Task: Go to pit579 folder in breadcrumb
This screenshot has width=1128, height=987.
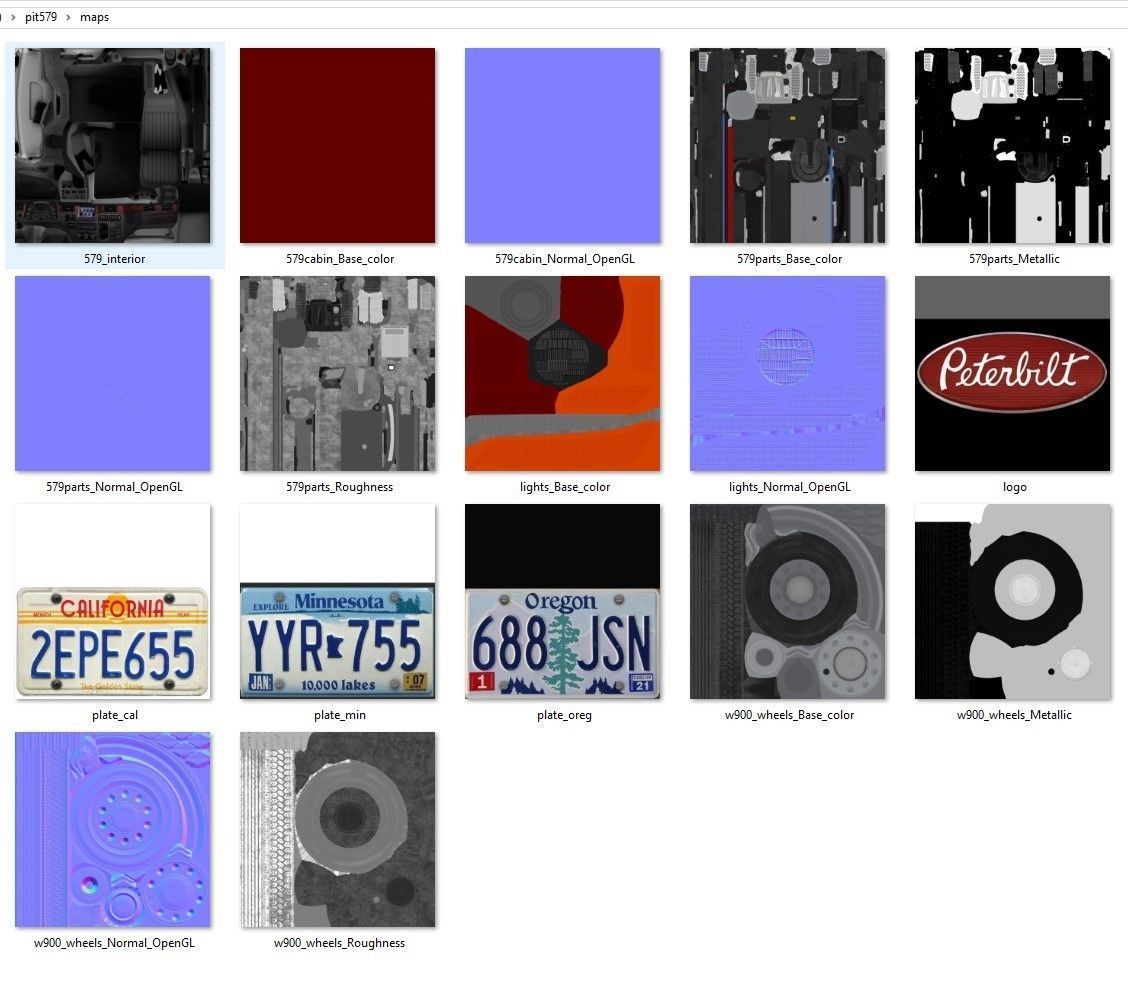Action: pos(41,17)
